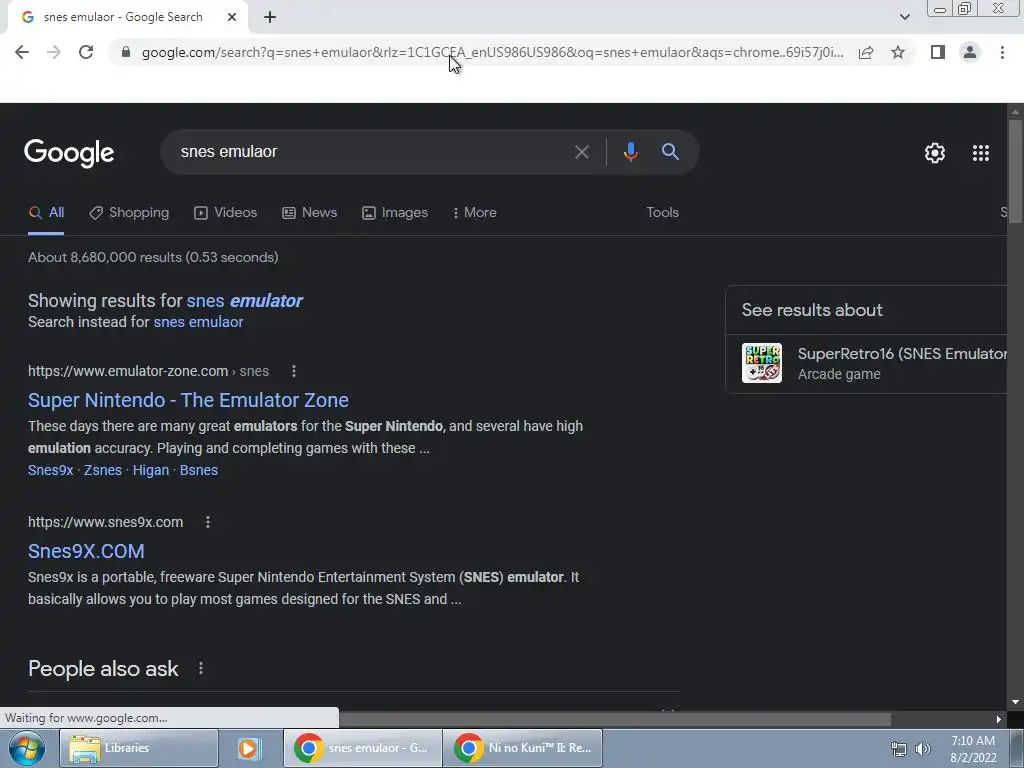The image size is (1024, 768).
Task: Click the volume speaker tray icon
Action: (923, 749)
